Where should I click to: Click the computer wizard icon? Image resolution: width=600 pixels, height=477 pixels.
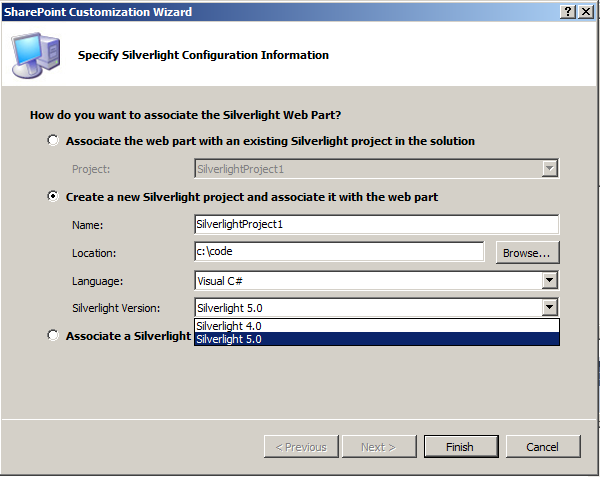point(35,55)
